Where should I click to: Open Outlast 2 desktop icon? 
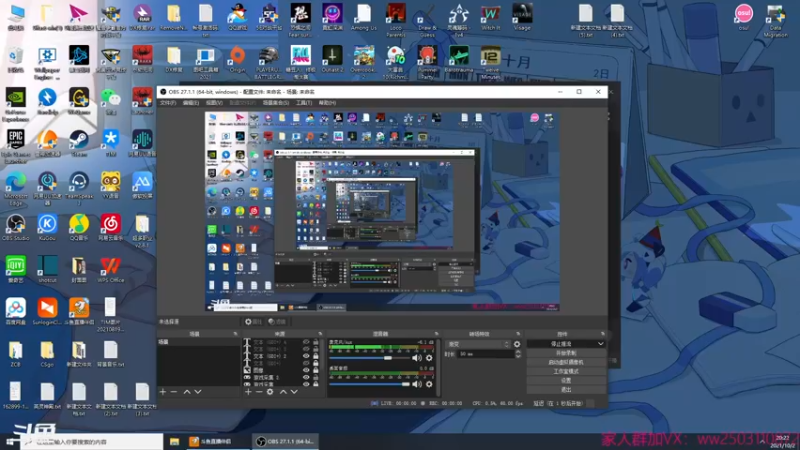[x=332, y=59]
